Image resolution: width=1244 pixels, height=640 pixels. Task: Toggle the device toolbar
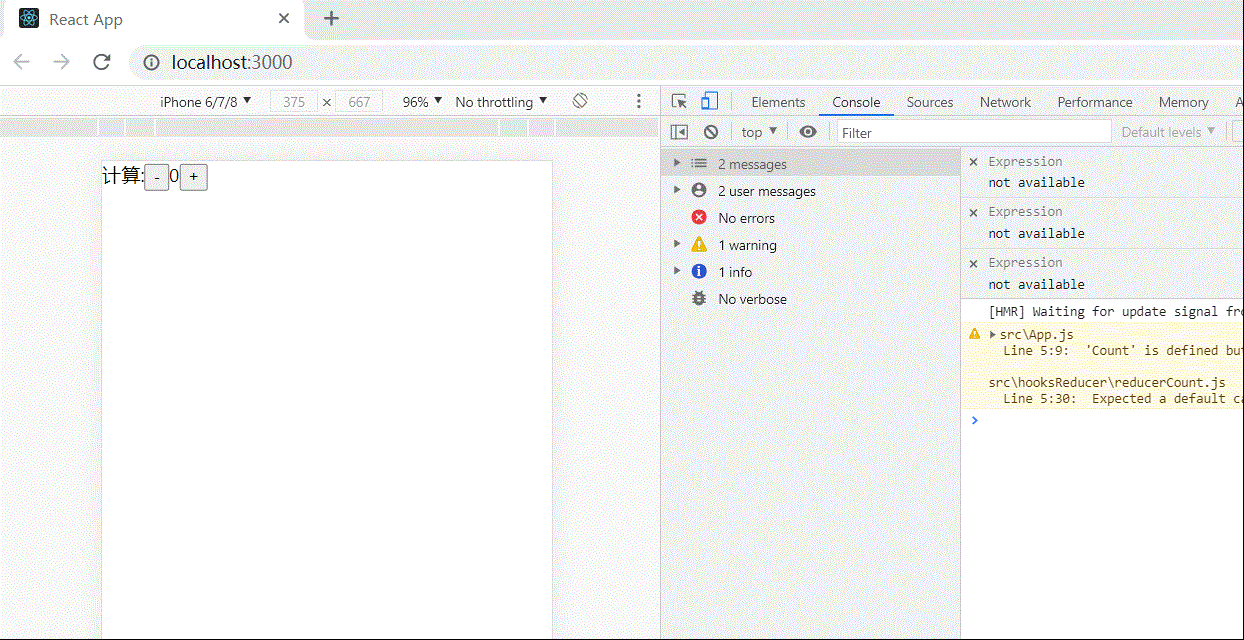[709, 101]
